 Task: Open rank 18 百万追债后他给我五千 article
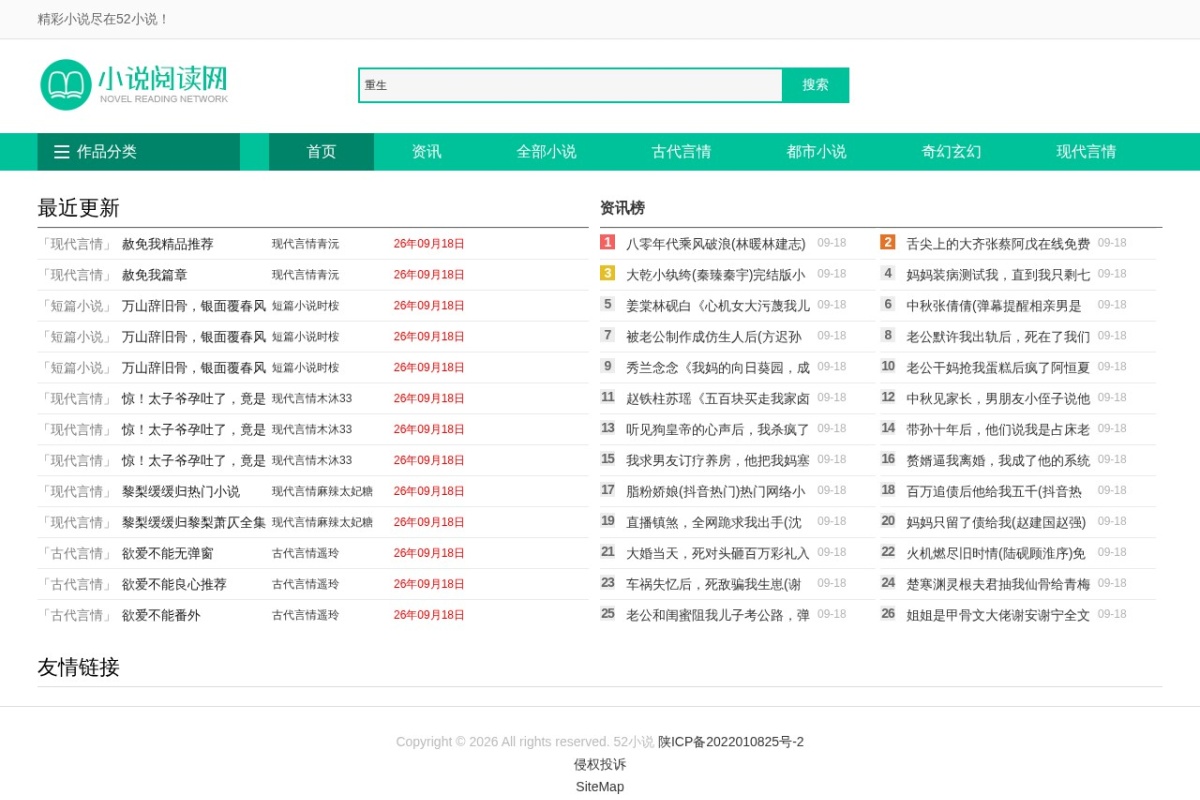click(x=994, y=492)
